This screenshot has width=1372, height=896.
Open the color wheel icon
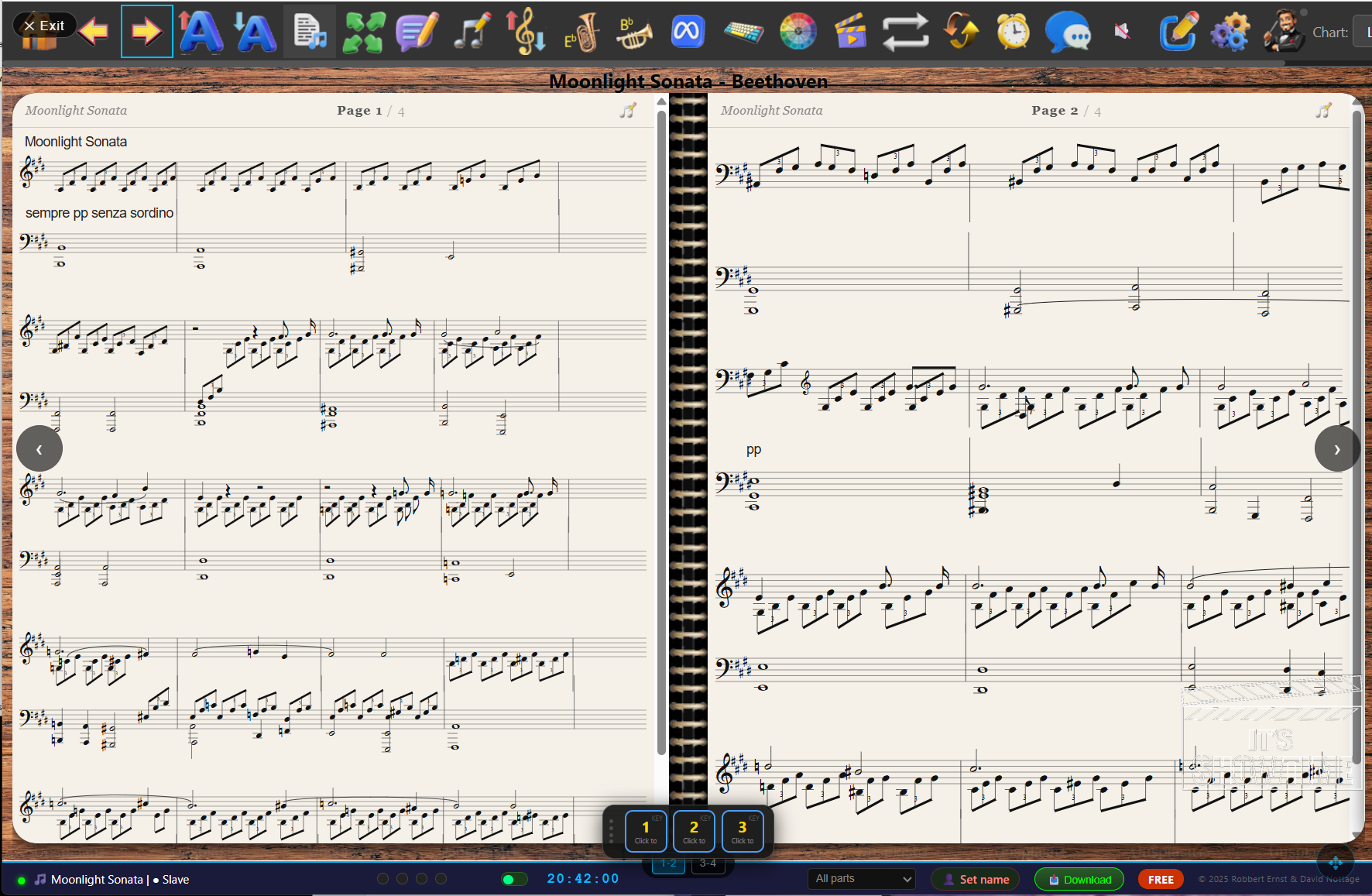coord(797,32)
